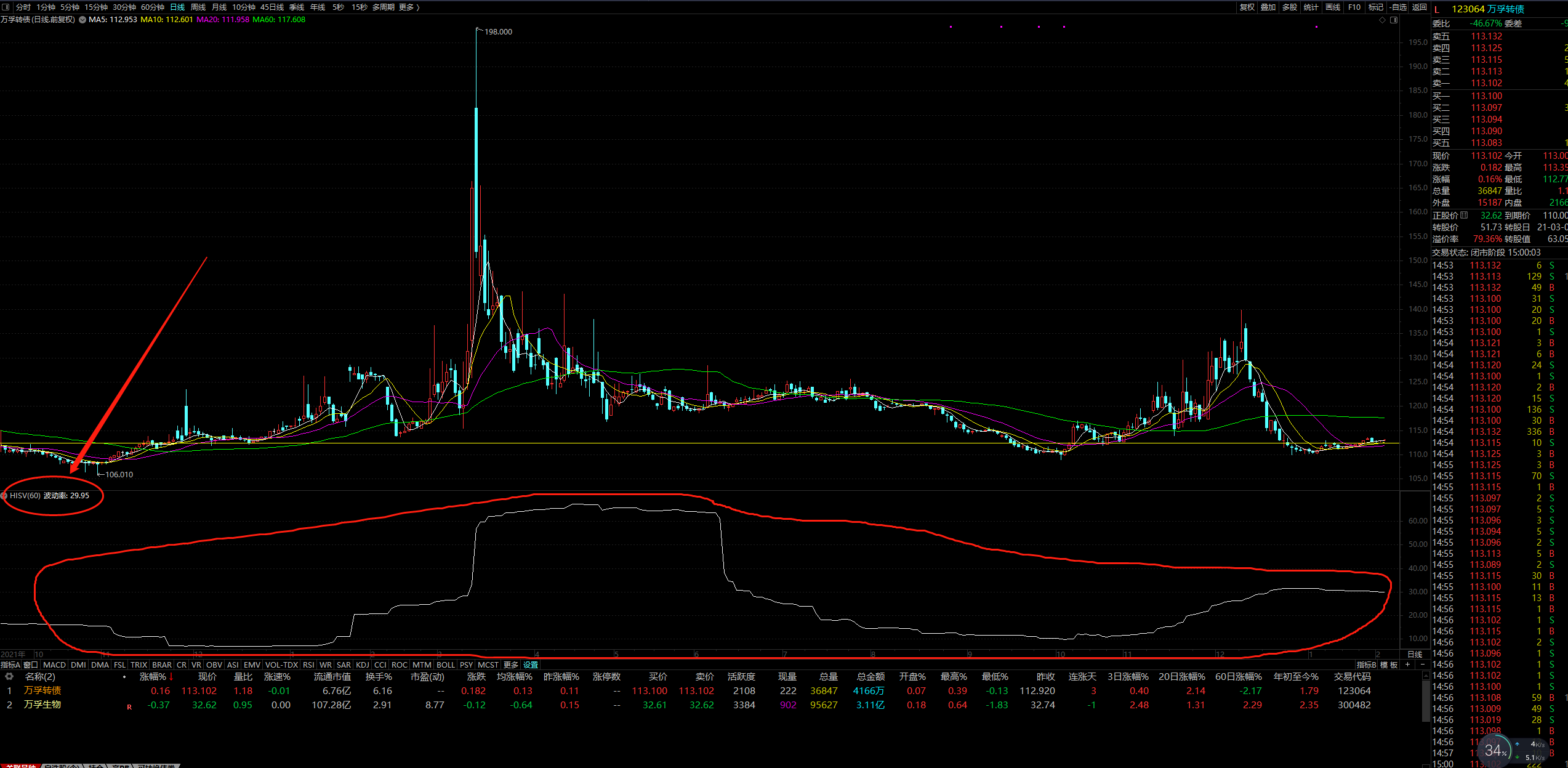Viewport: 1568px width, 768px height.
Task: Toggle 叠加 overlay mode
Action: tap(1268, 7)
